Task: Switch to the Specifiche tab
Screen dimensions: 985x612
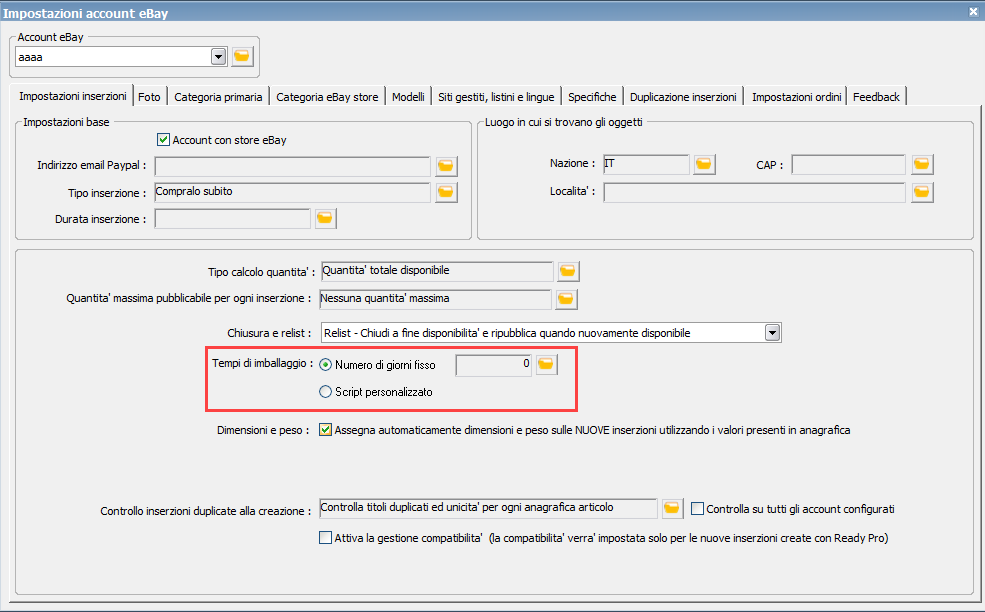Action: coord(592,97)
